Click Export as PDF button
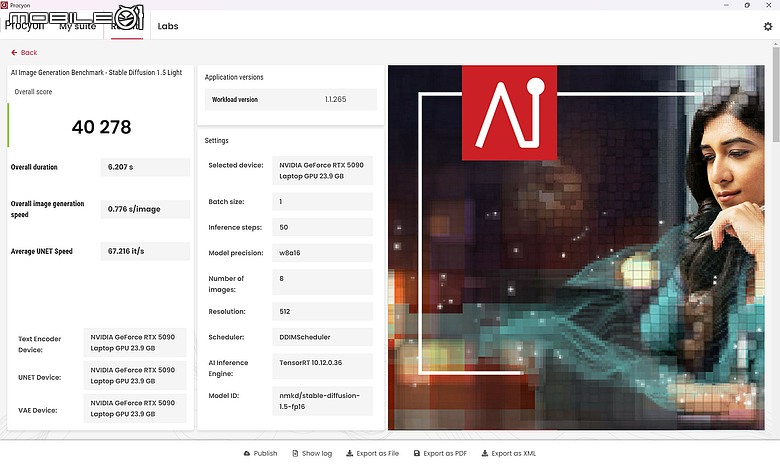The width and height of the screenshot is (780, 466). (440, 453)
